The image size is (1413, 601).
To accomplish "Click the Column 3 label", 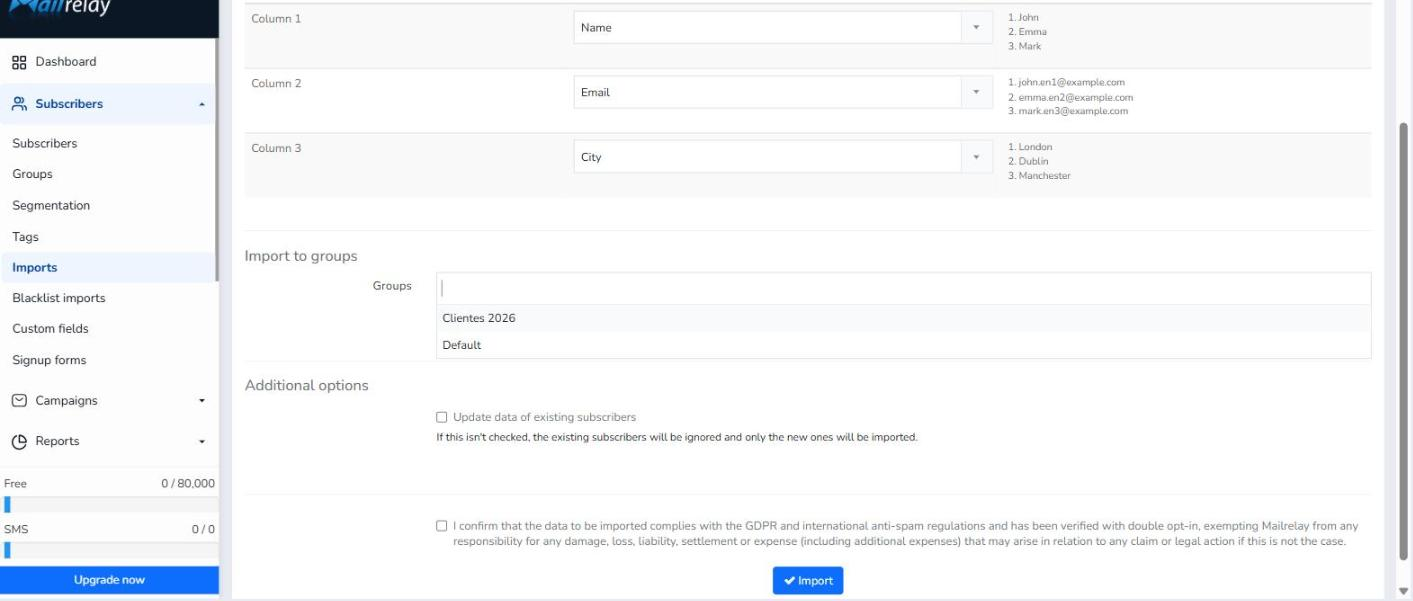I will (x=276, y=148).
